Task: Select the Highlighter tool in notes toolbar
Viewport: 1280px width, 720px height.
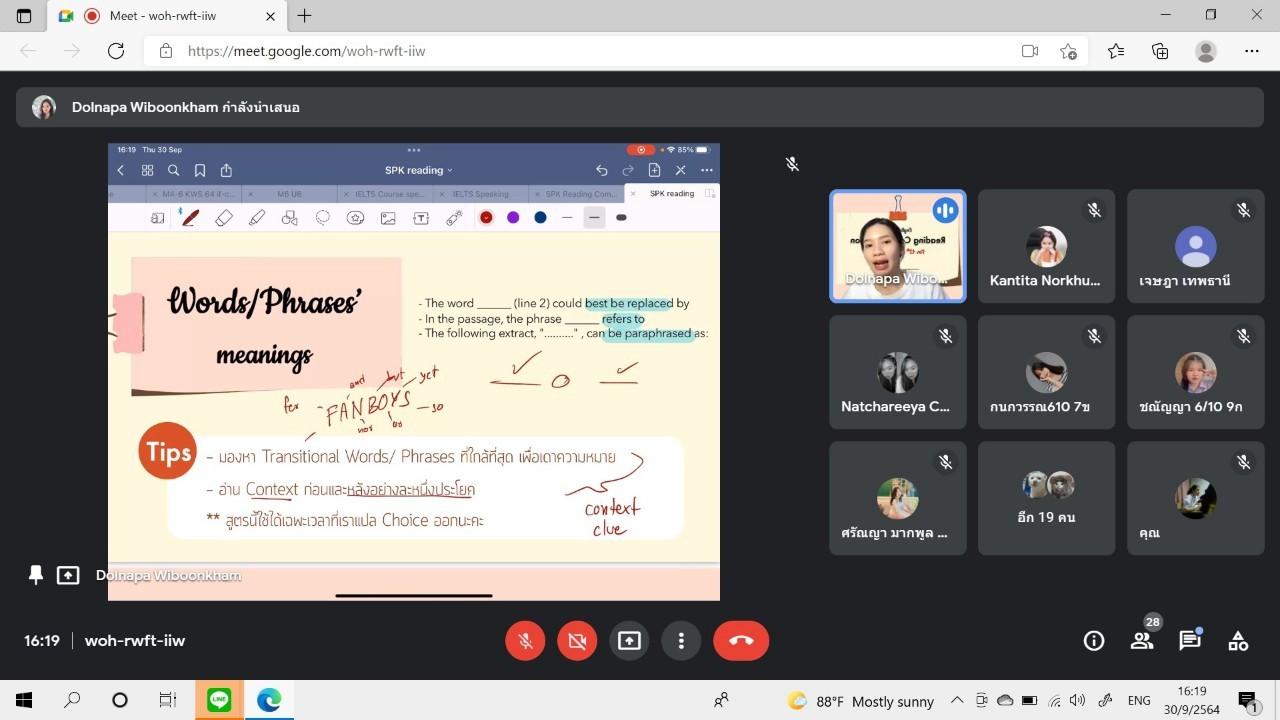Action: [257, 217]
